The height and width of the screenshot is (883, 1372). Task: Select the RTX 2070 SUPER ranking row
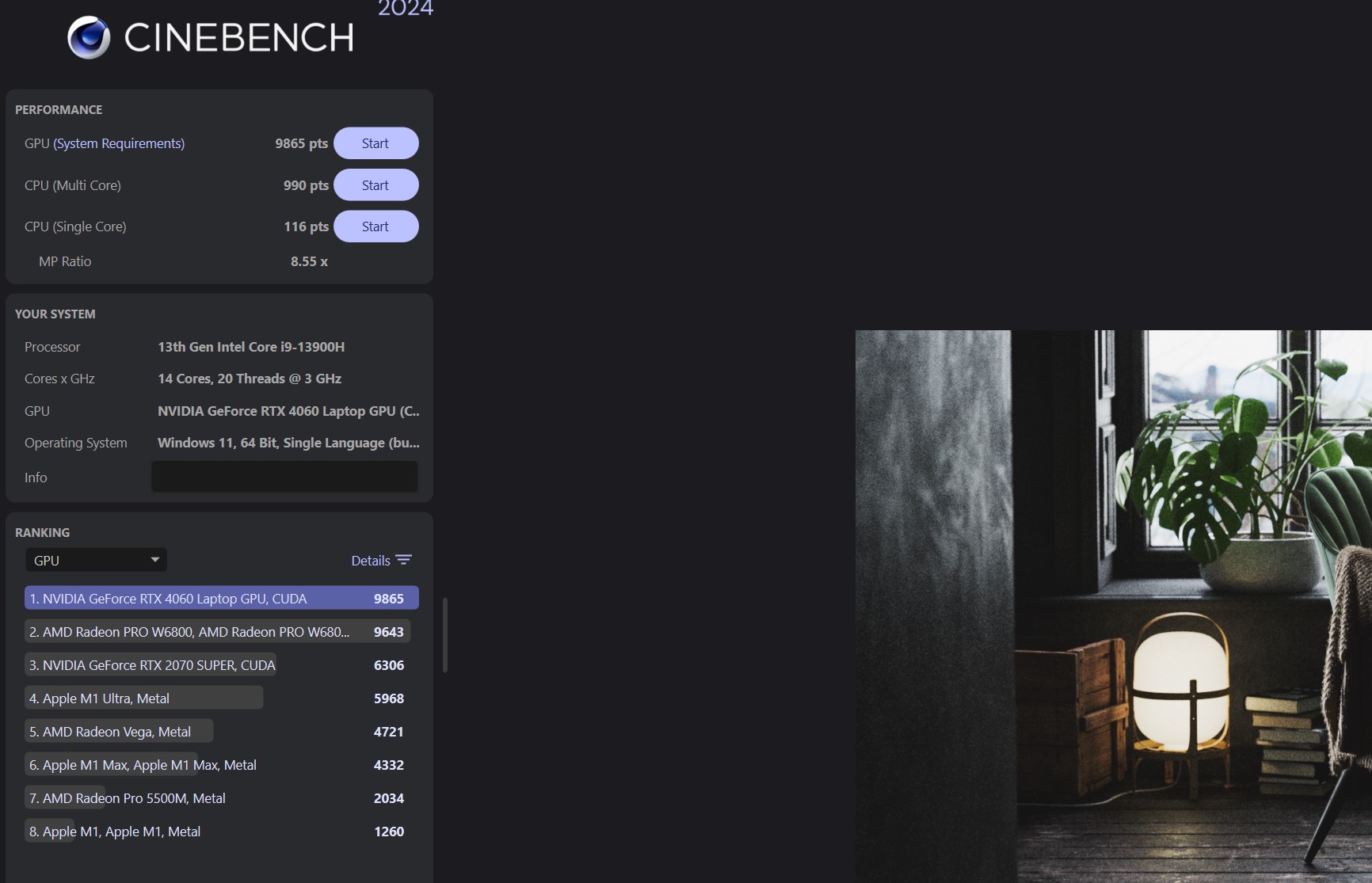point(217,665)
